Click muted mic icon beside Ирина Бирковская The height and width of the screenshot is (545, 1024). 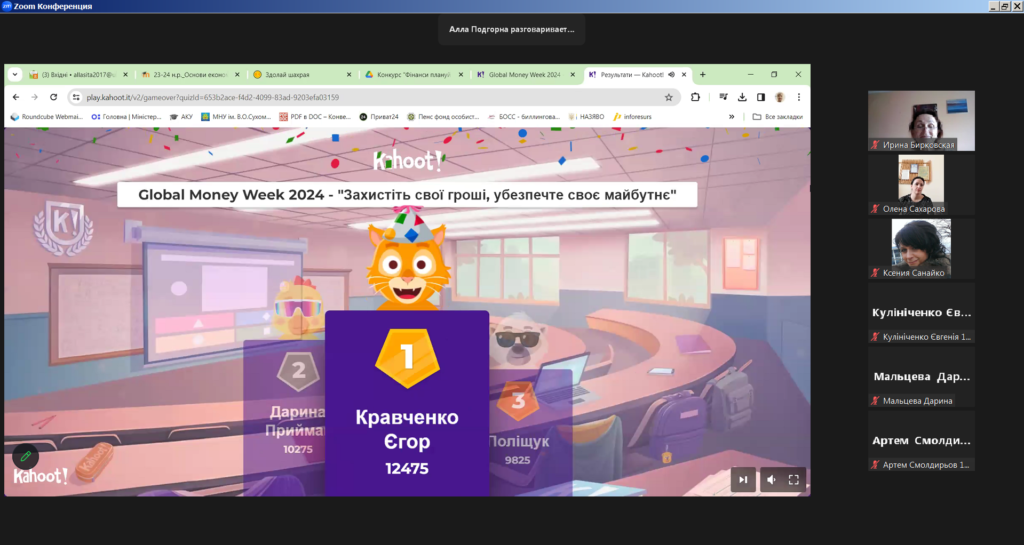875,145
